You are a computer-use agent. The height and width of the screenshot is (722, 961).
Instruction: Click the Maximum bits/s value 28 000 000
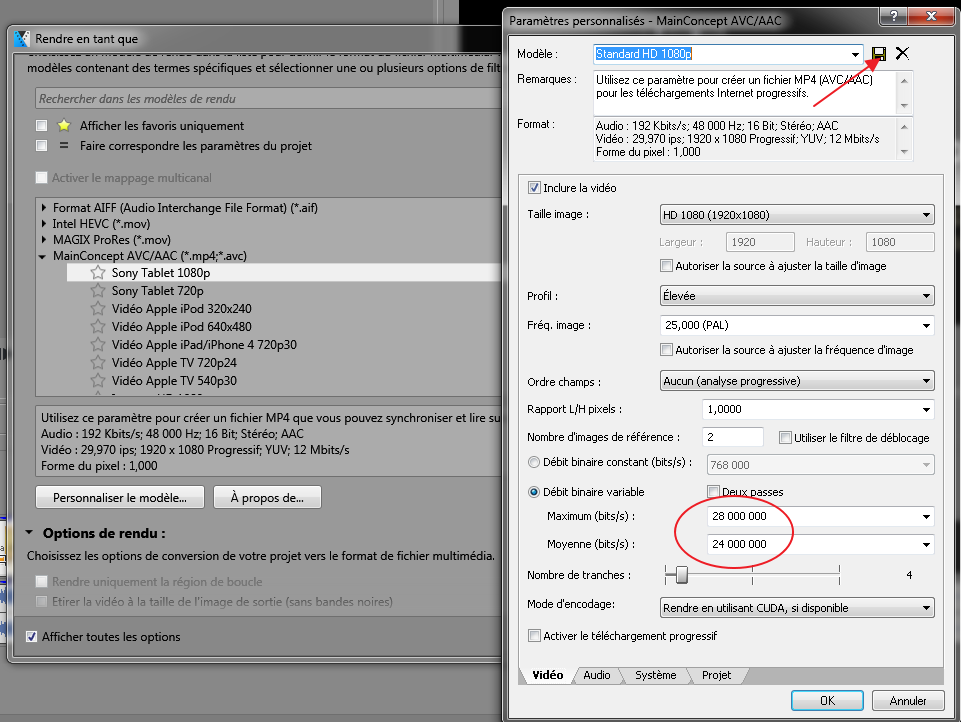pyautogui.click(x=739, y=516)
